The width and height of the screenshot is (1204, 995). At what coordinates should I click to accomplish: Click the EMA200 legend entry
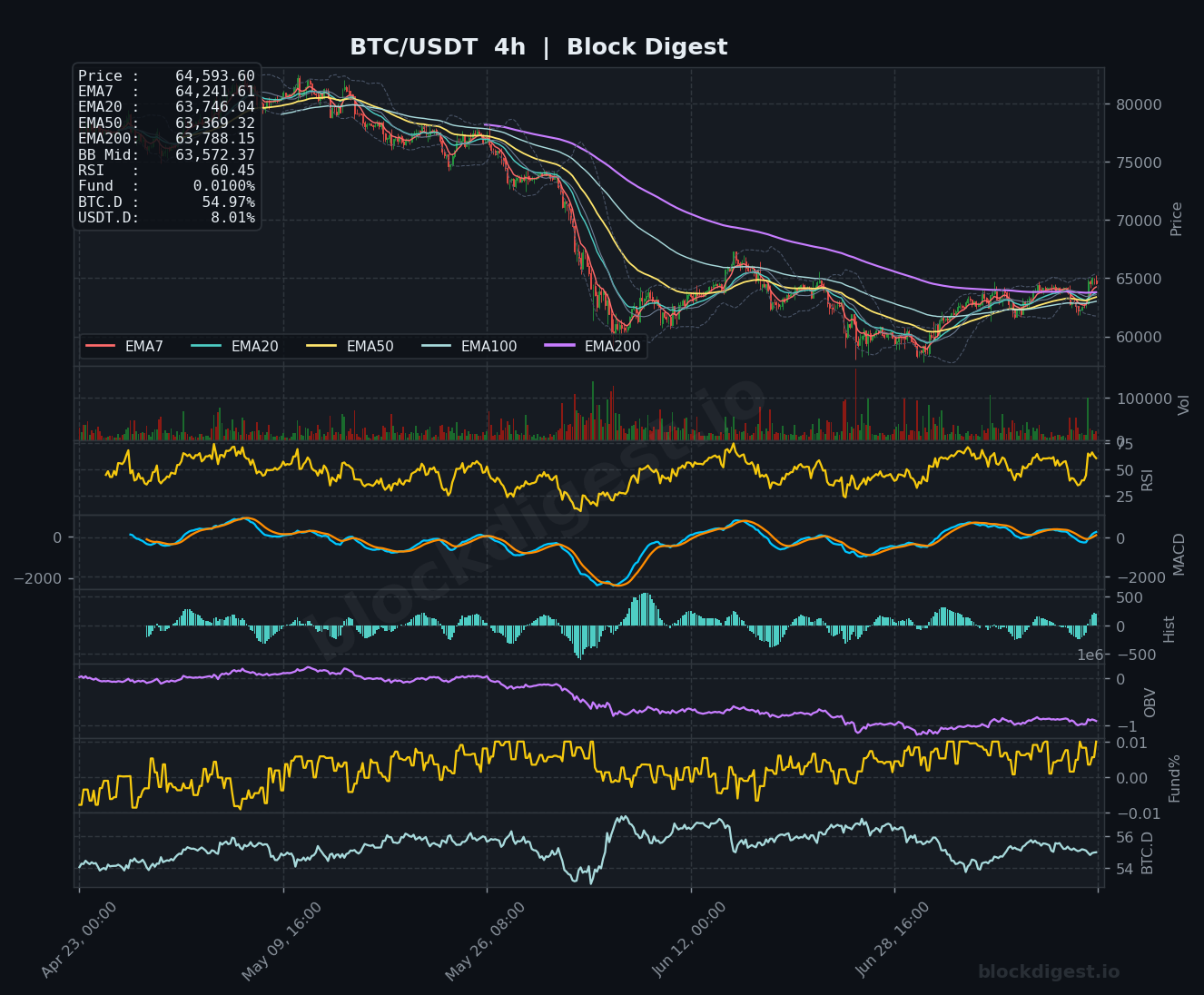pos(593,346)
